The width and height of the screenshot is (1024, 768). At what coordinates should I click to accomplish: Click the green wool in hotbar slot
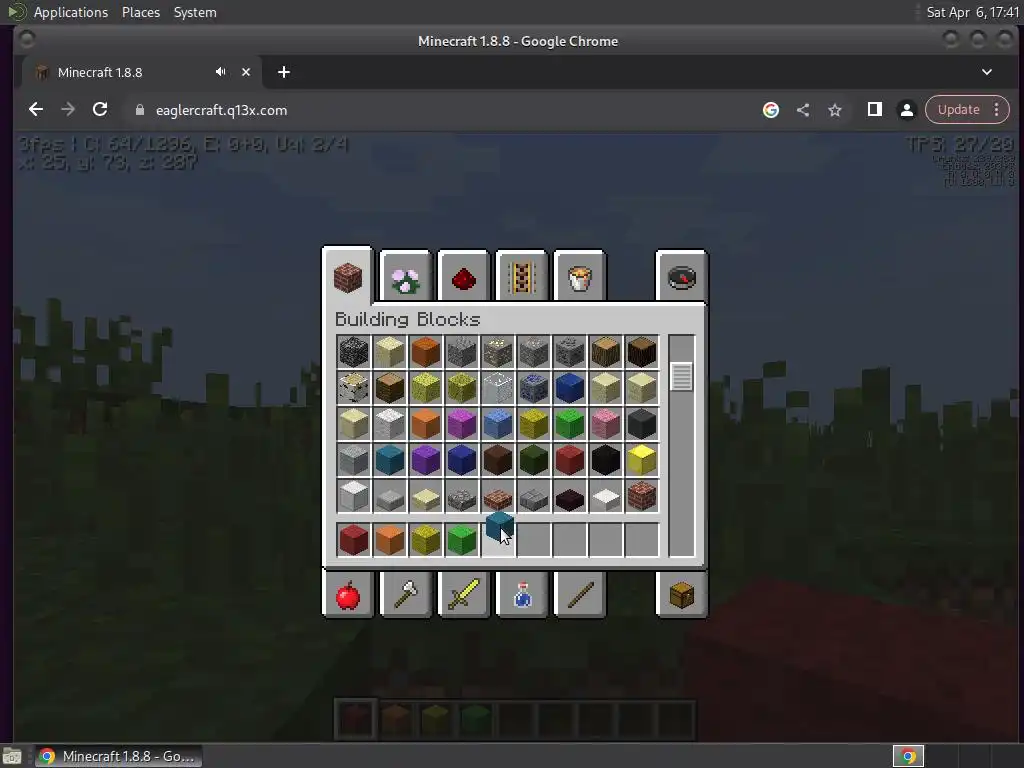462,540
